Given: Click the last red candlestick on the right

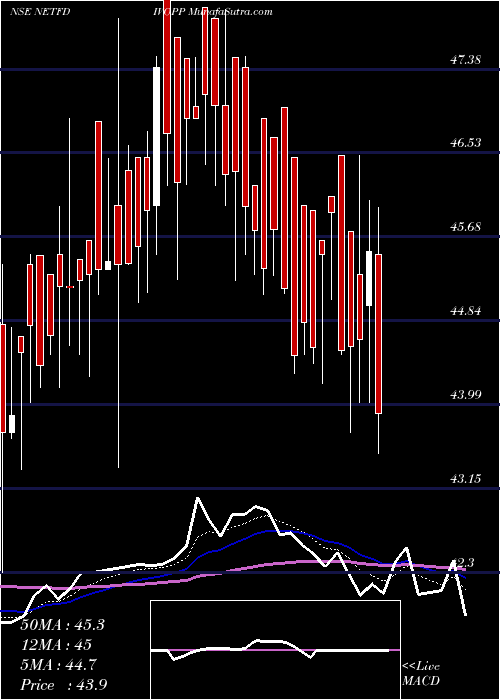Looking at the screenshot, I should tap(379, 333).
